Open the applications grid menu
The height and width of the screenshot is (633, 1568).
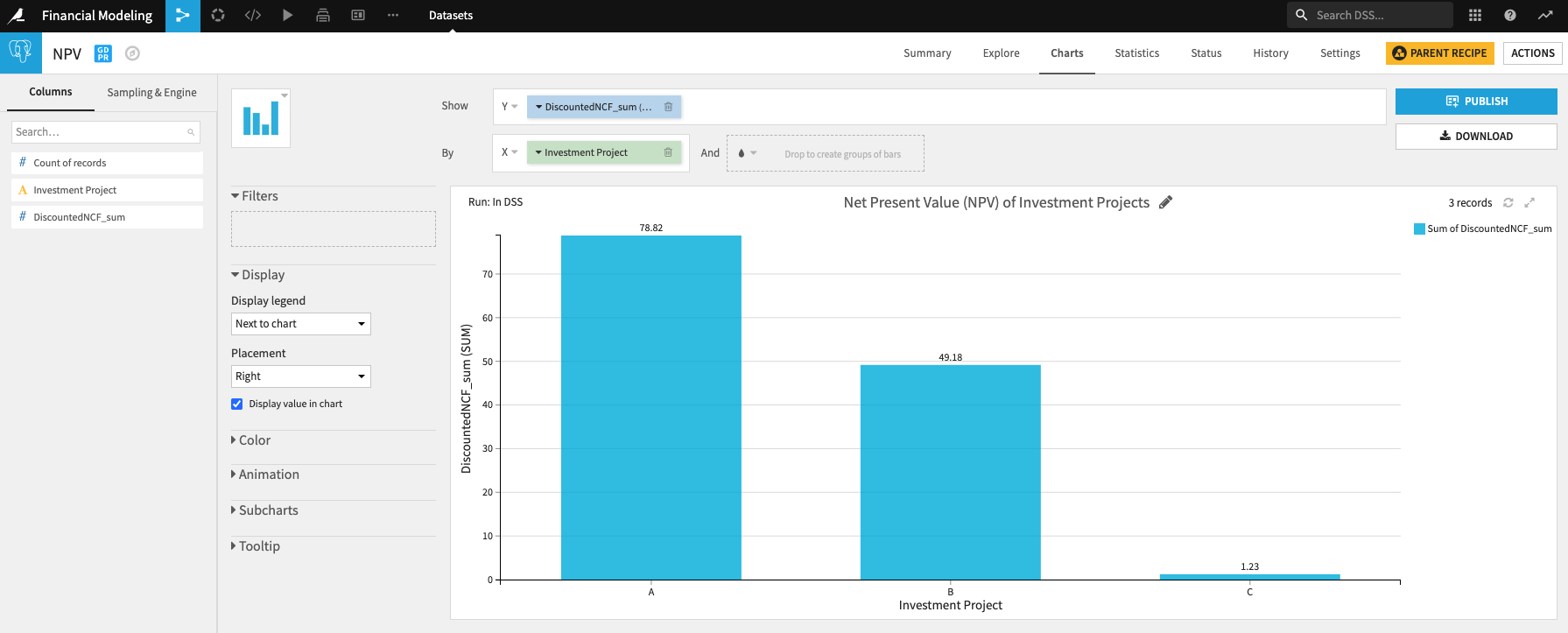(x=1475, y=16)
